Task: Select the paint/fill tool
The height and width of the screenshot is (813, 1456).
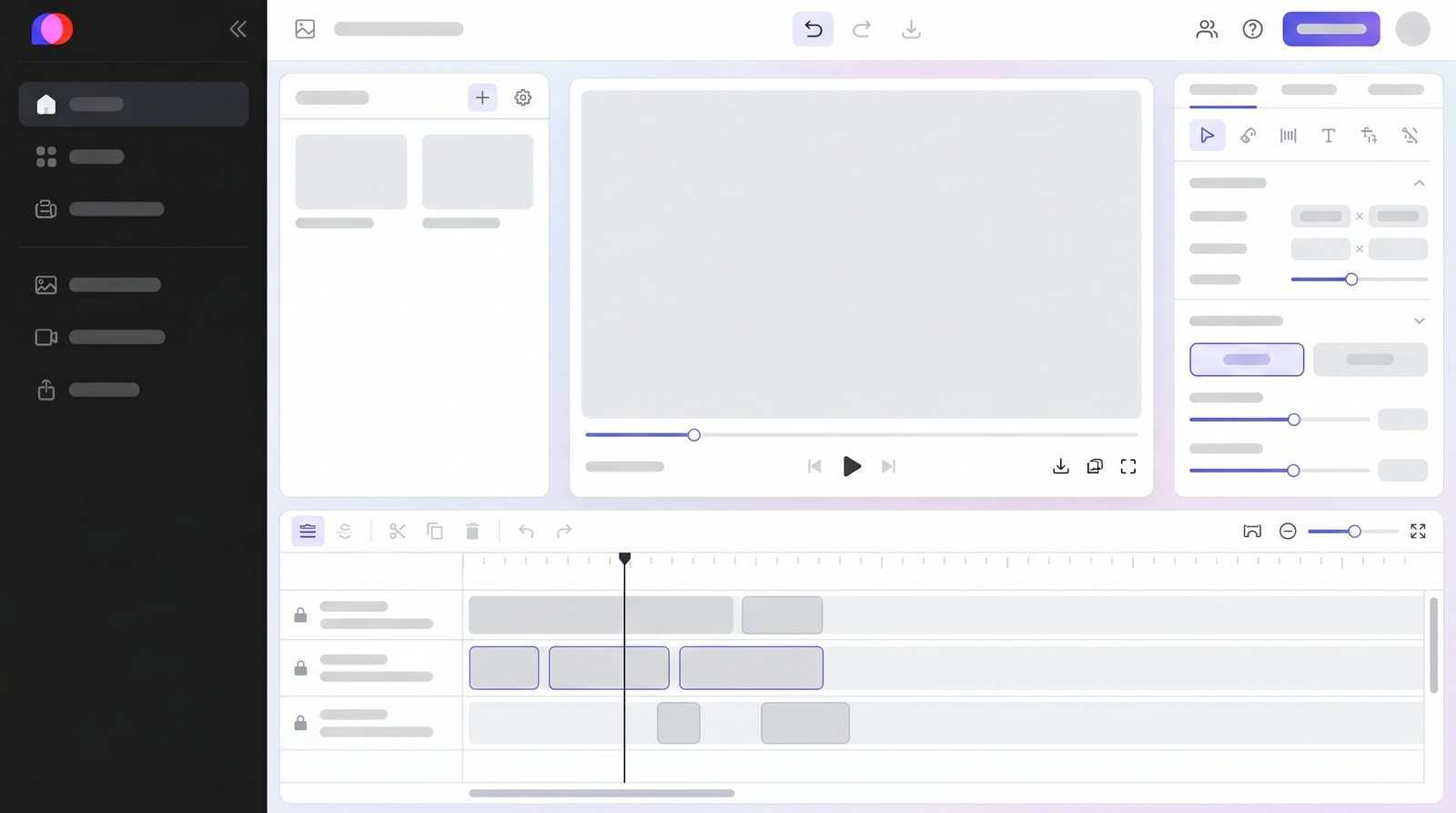Action: tap(1249, 136)
